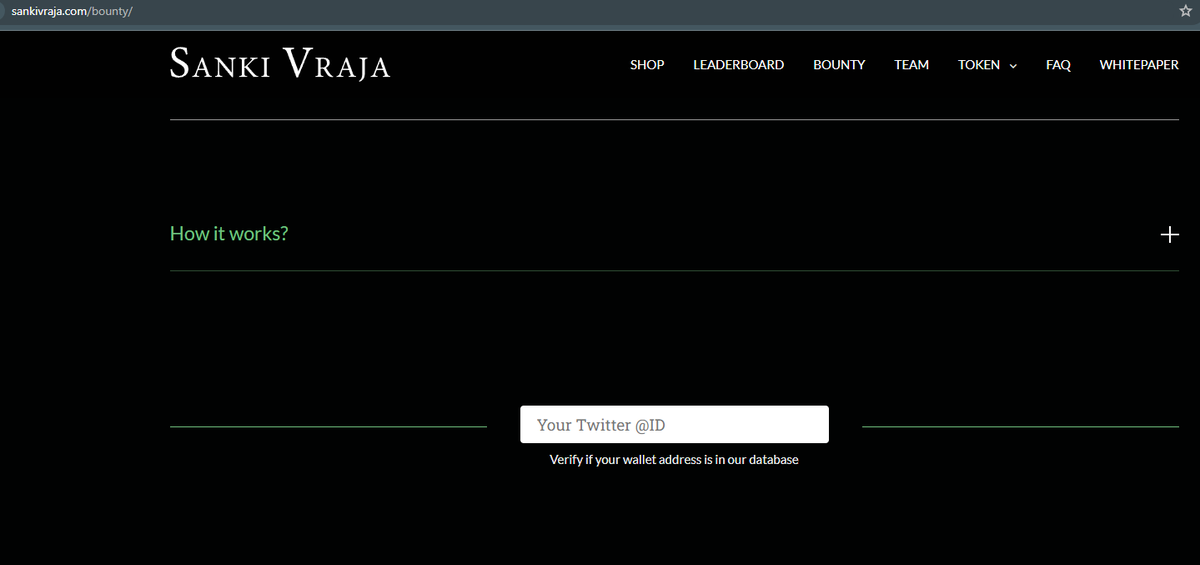Open the WHITEPAPER link
This screenshot has width=1200, height=565.
coord(1139,65)
